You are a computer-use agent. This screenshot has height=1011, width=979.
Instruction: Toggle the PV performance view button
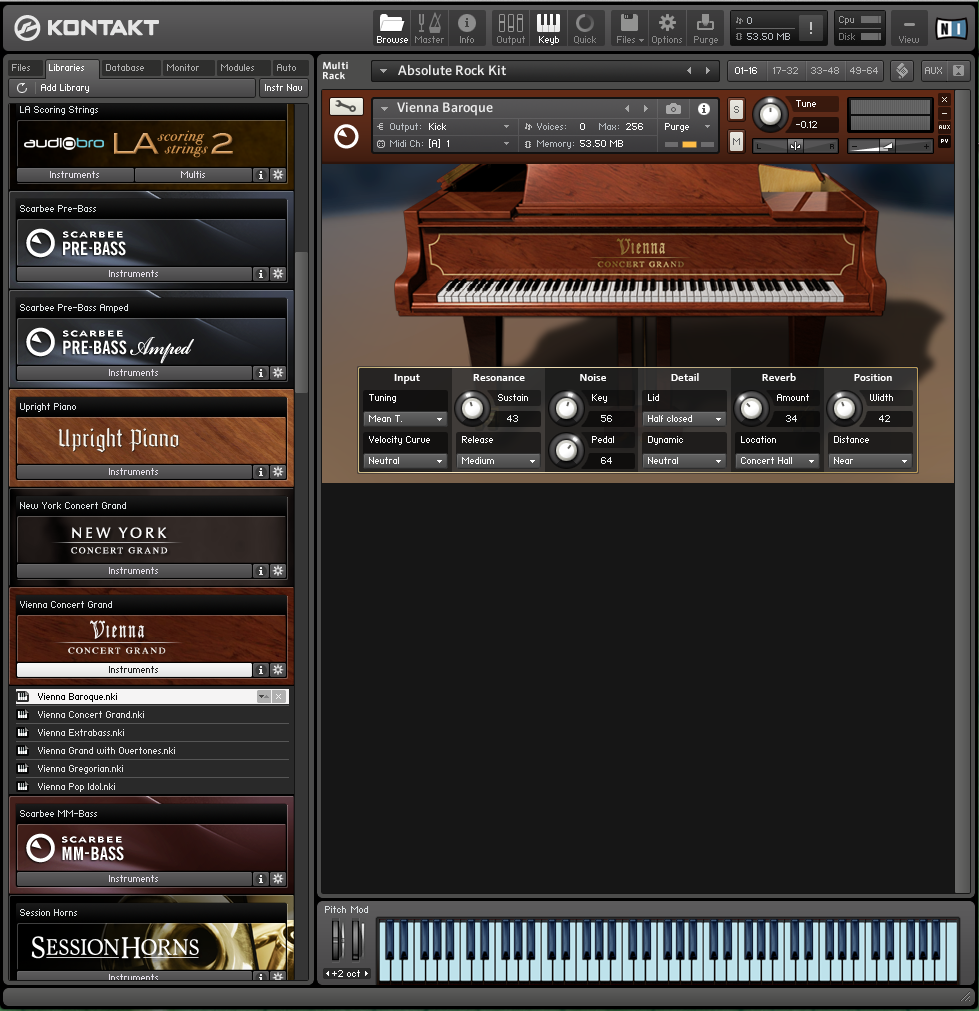944,141
